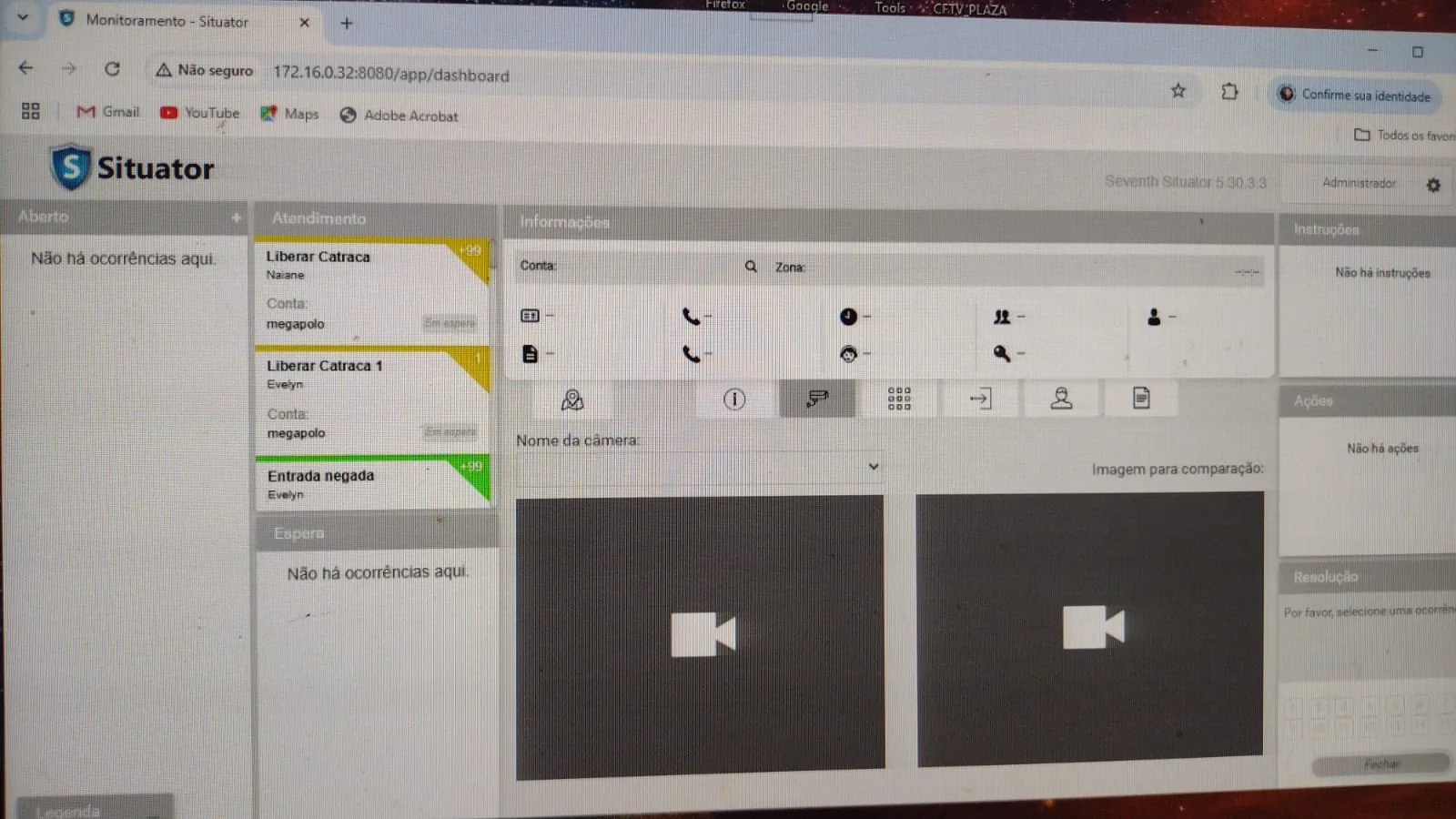Viewport: 1456px width, 819px height.
Task: Open YouTube bookmark
Action: coord(200,113)
